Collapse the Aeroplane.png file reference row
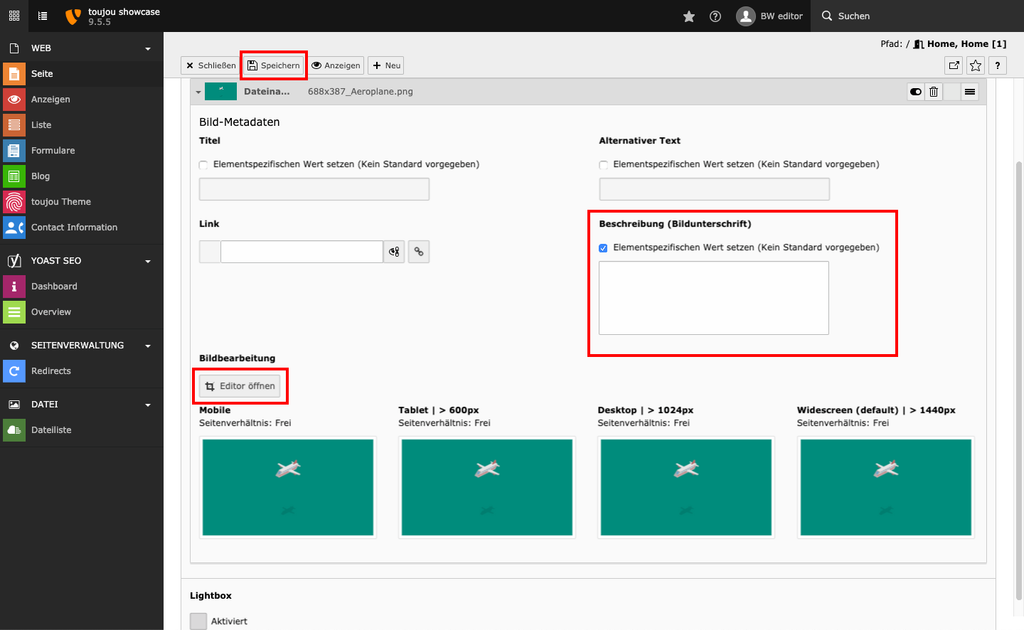Screen dimensions: 1024x630 pos(198,92)
